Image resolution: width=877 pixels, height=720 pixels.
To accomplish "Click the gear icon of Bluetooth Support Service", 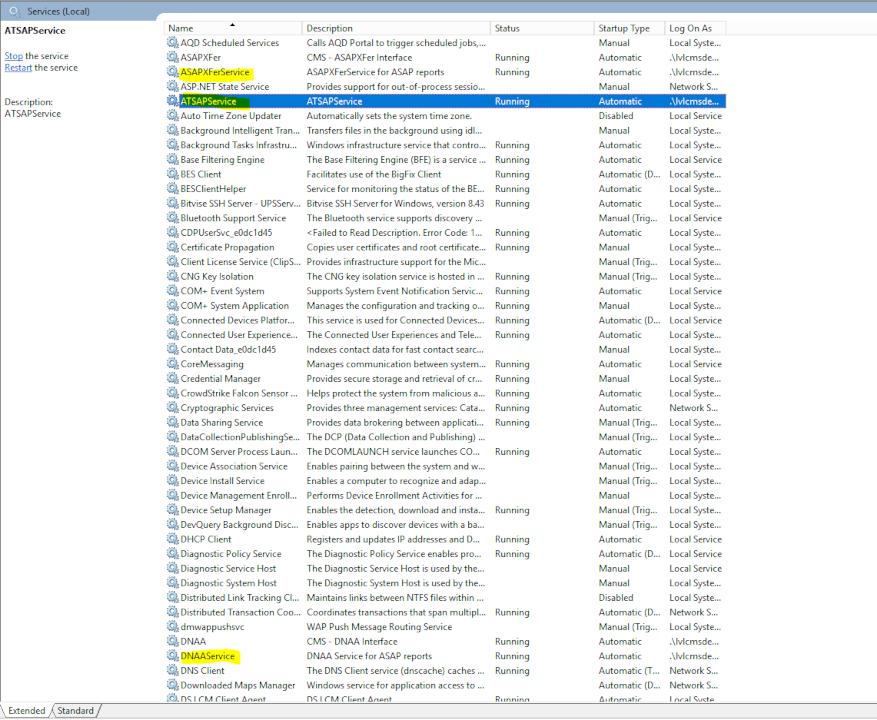I will point(172,217).
